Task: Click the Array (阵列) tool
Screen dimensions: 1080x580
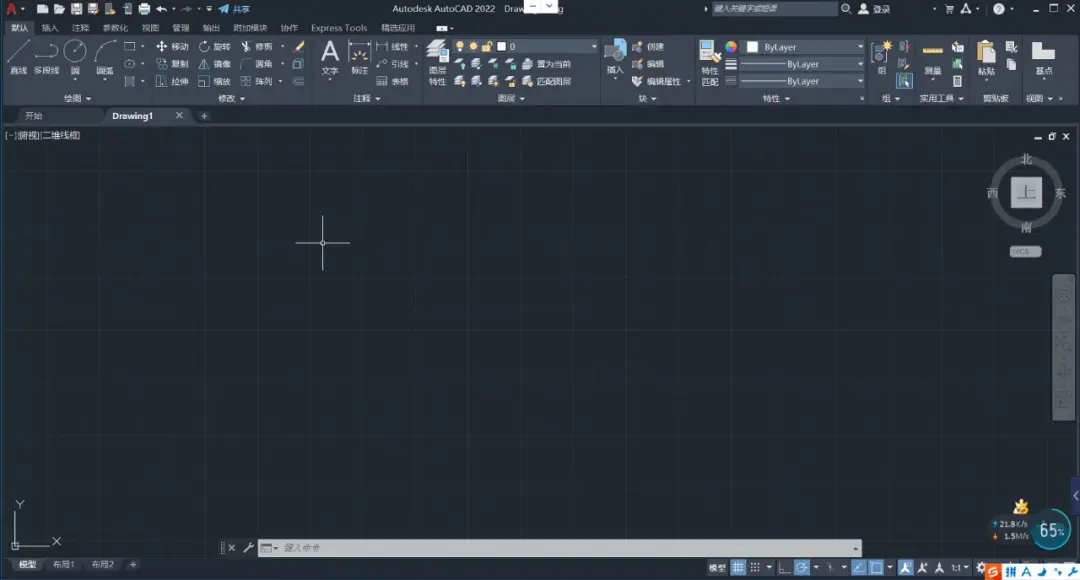Action: tap(257, 81)
